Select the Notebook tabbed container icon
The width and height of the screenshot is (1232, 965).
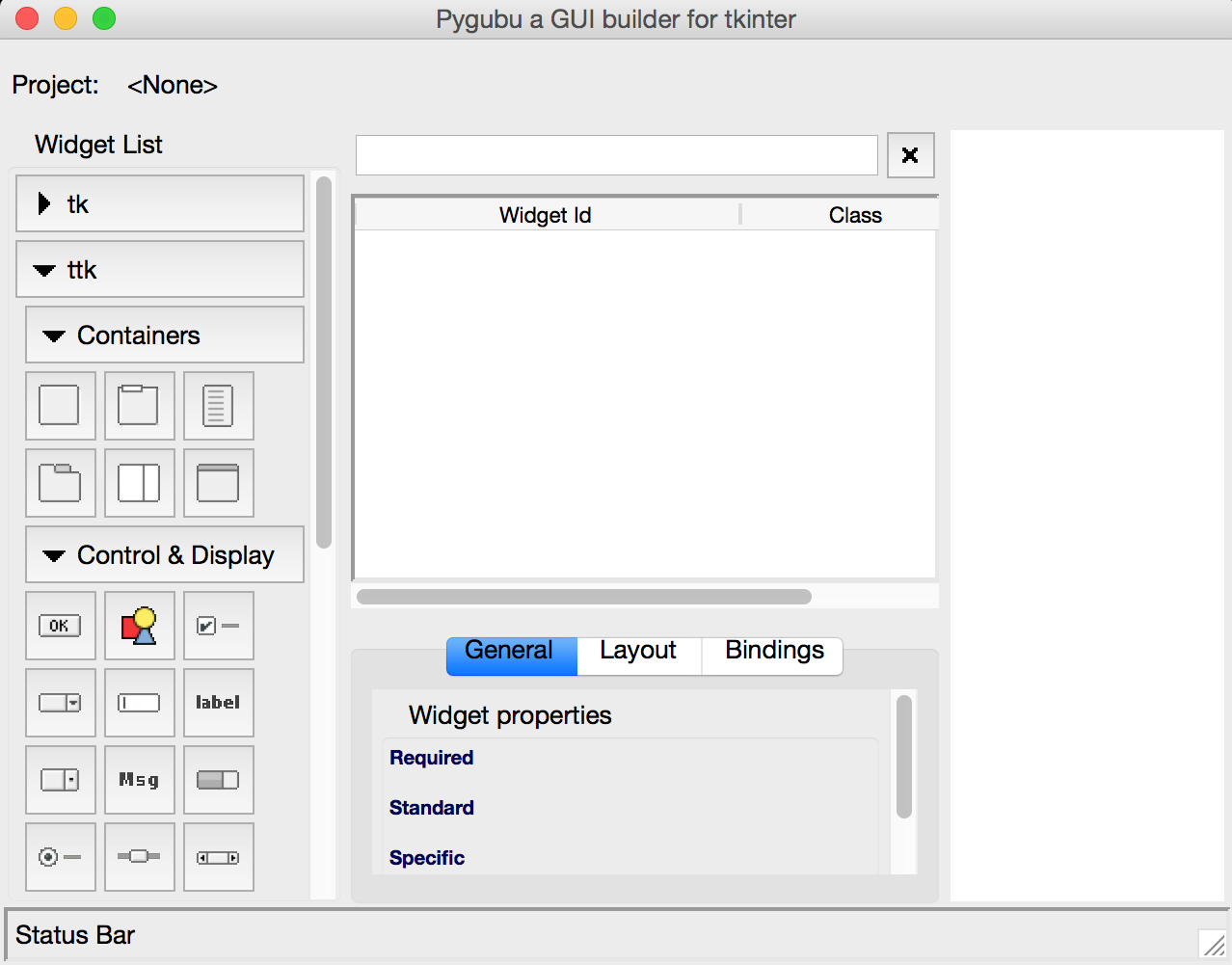[x=60, y=483]
